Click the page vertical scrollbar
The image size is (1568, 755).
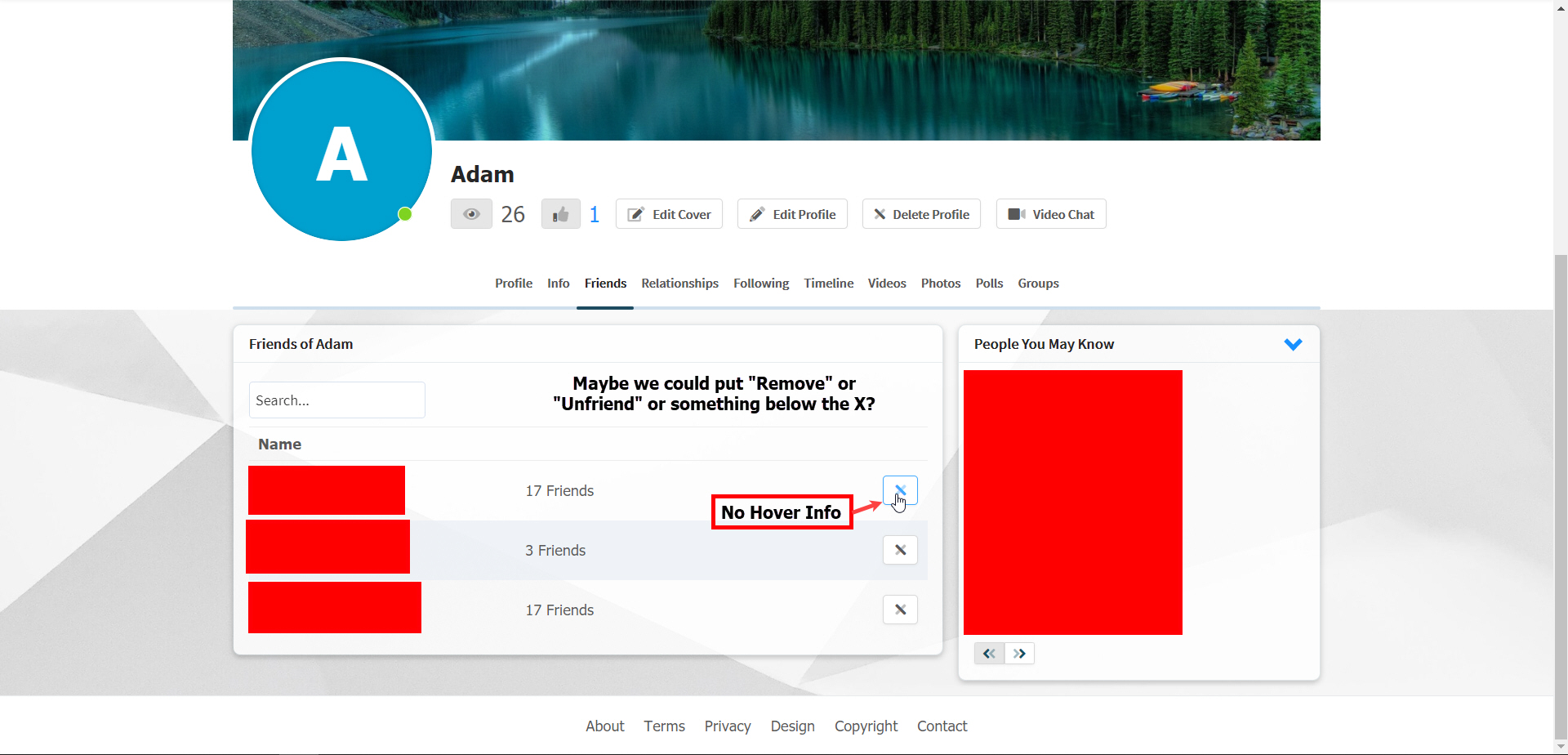click(x=1561, y=490)
